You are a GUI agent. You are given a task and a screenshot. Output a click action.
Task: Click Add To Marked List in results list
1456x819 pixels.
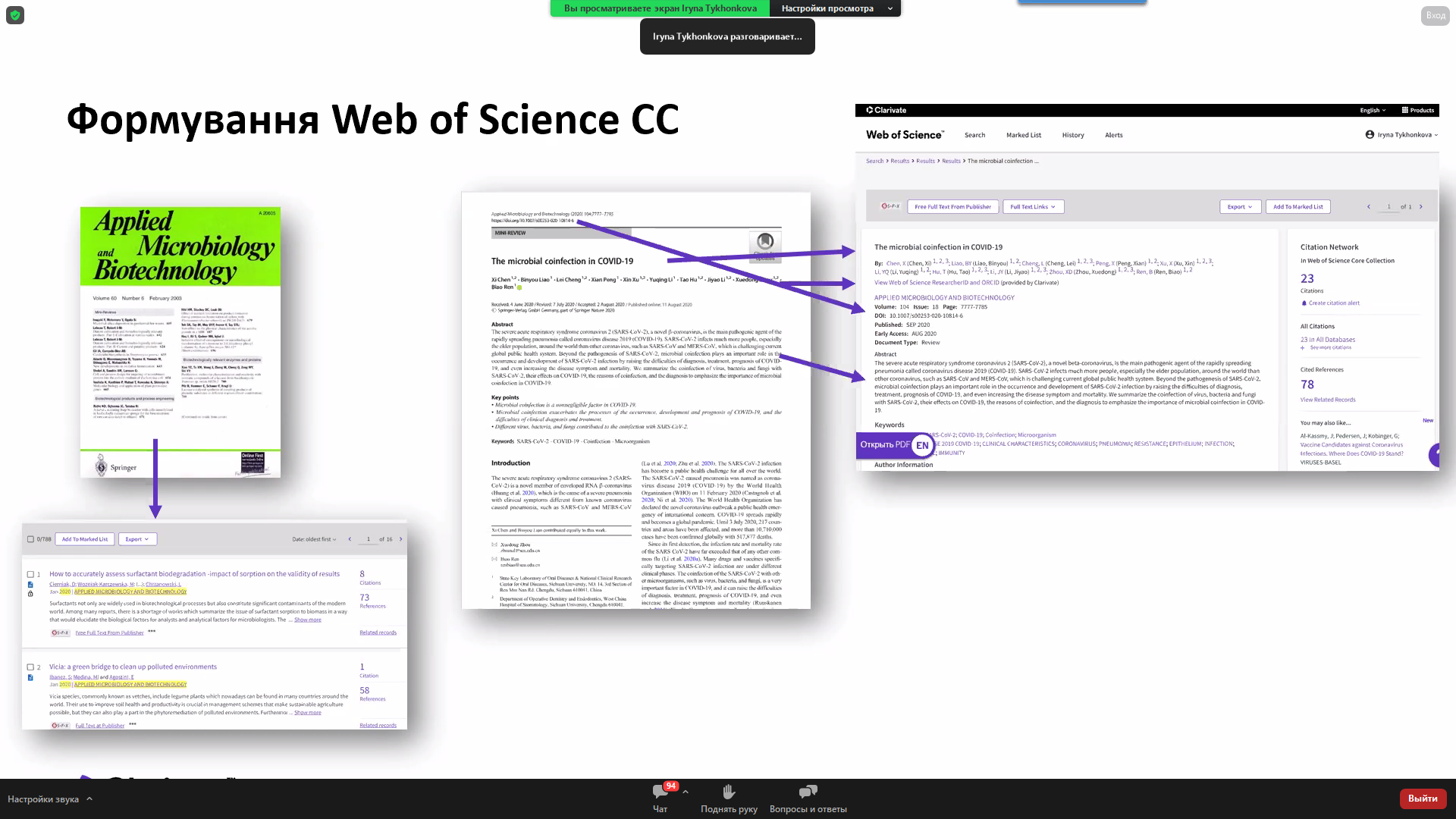[85, 539]
